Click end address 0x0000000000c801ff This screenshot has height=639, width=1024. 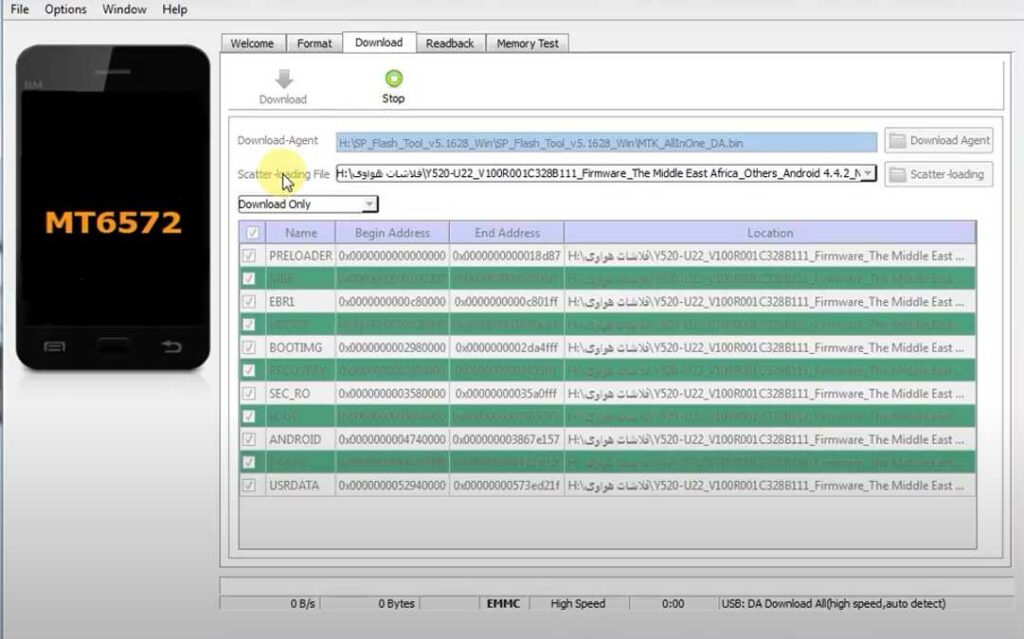coord(507,301)
